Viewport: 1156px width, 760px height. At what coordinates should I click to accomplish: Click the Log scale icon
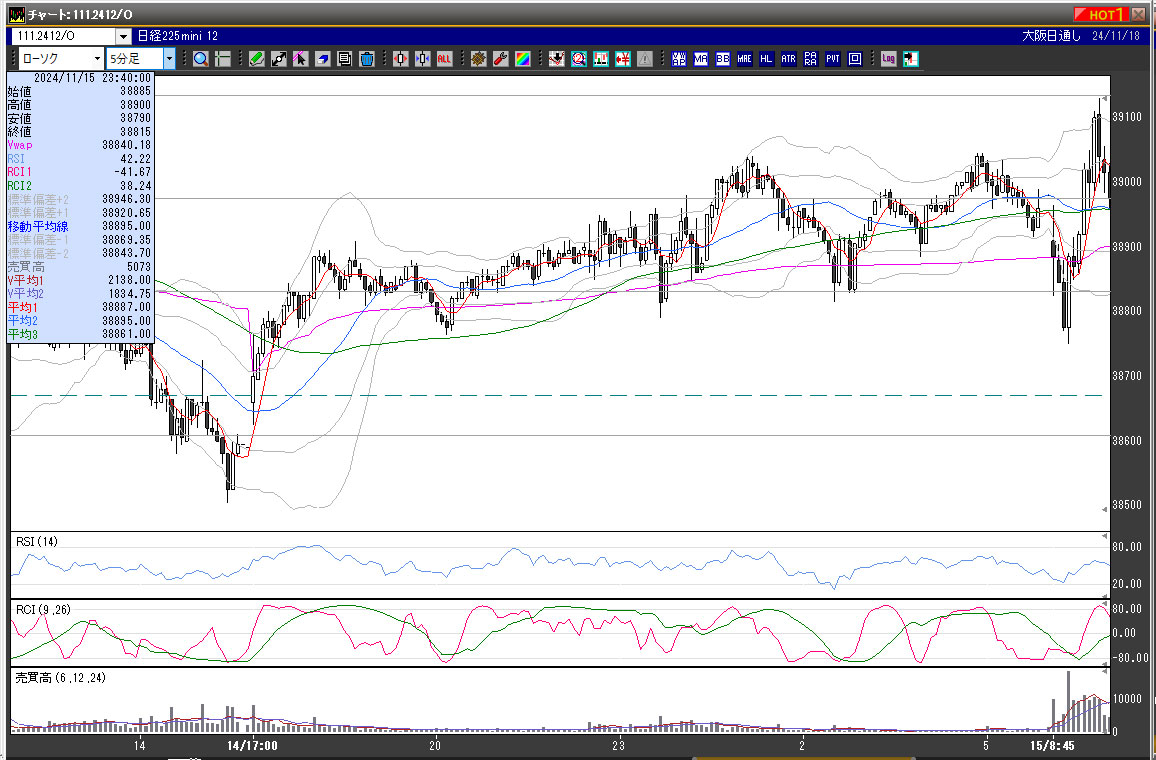coord(888,59)
